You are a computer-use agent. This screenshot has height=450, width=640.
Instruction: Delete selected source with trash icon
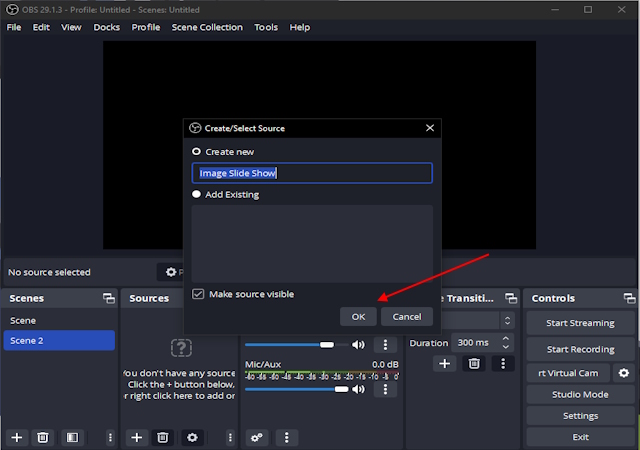pos(162,437)
